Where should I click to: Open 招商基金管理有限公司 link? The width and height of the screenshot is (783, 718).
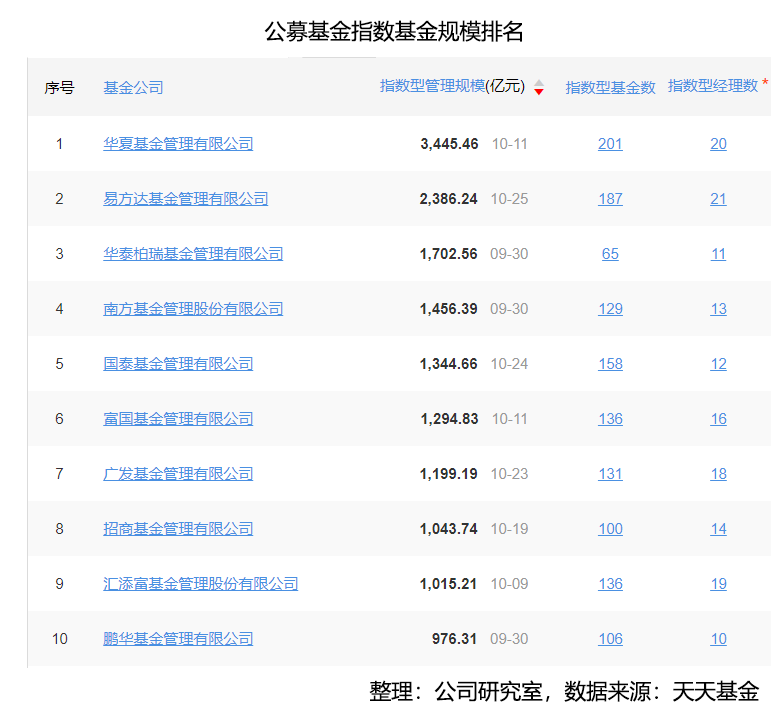[x=178, y=528]
